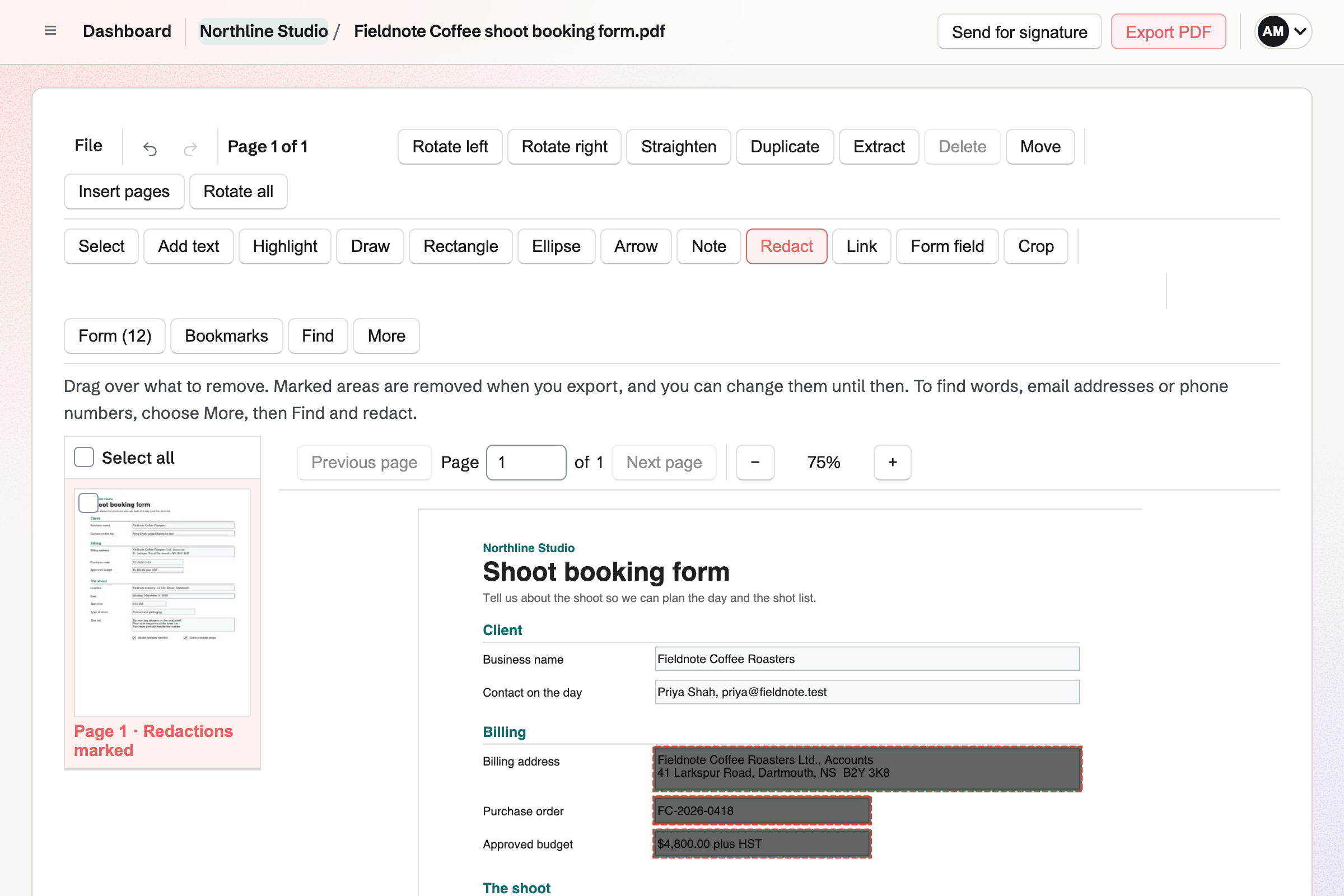The width and height of the screenshot is (1344, 896).
Task: Choose the Note tool
Action: [x=708, y=246]
